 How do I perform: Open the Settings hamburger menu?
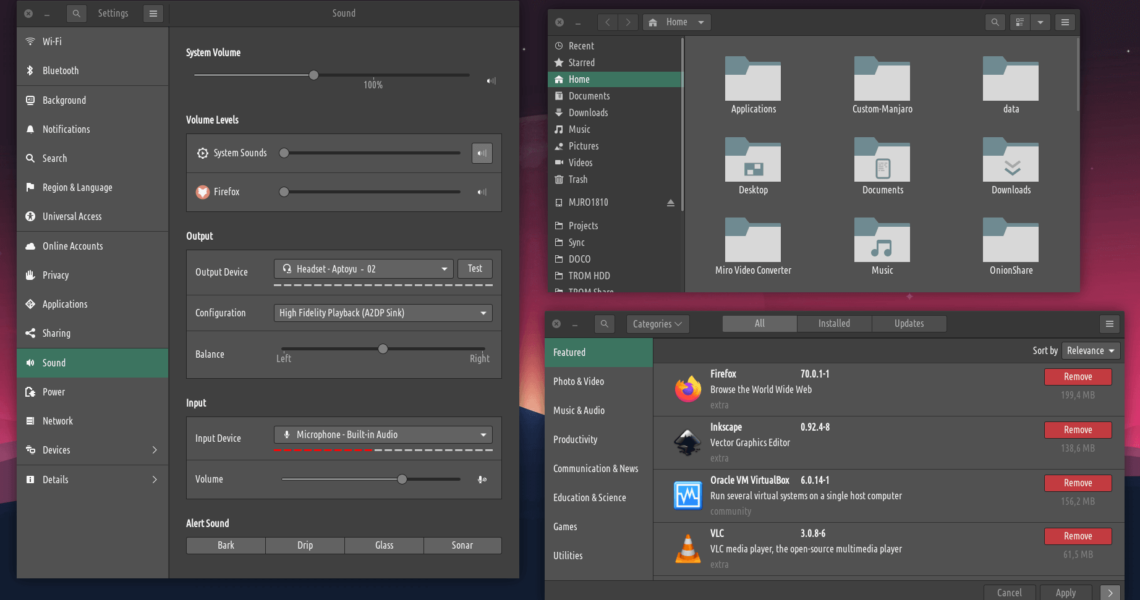tap(152, 14)
